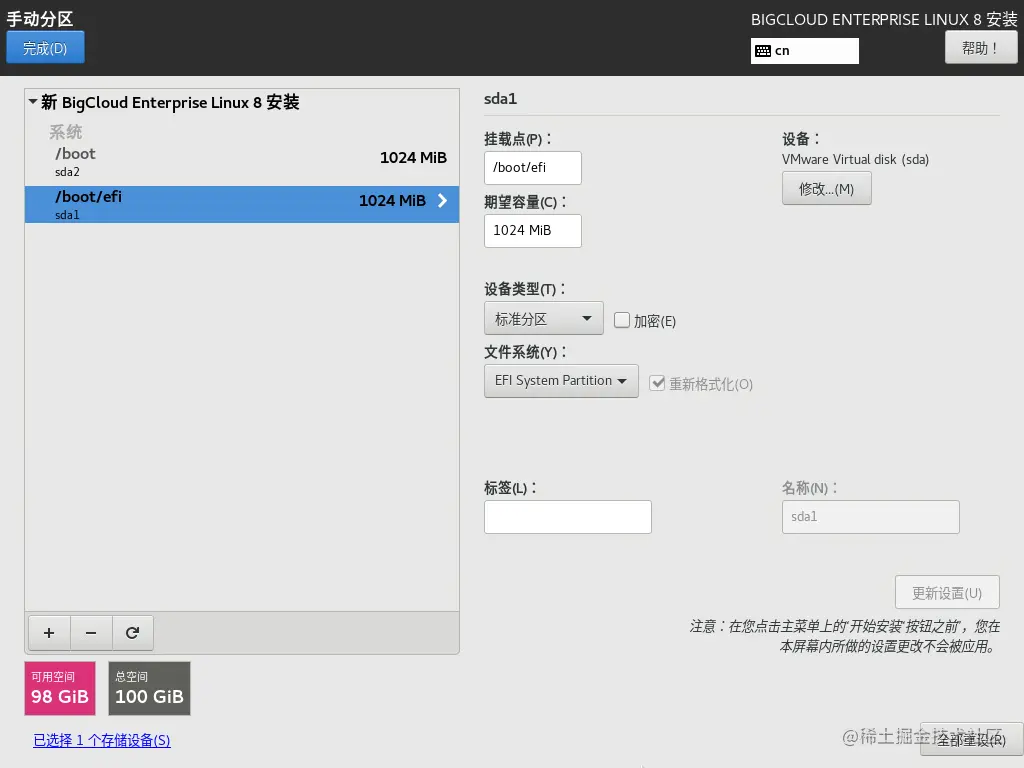Select the /boot/efi sda1 partition row
1024x768 pixels.
click(x=242, y=204)
